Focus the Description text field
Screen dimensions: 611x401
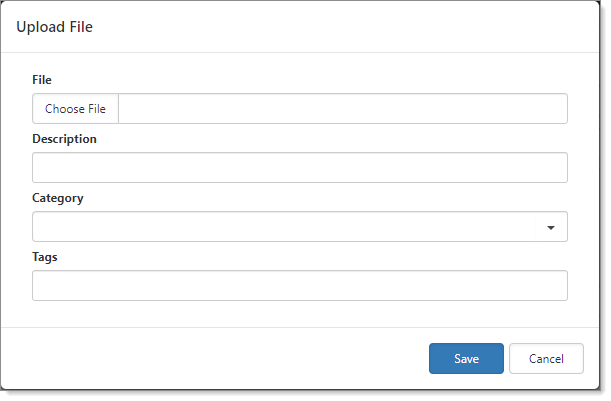click(x=299, y=168)
